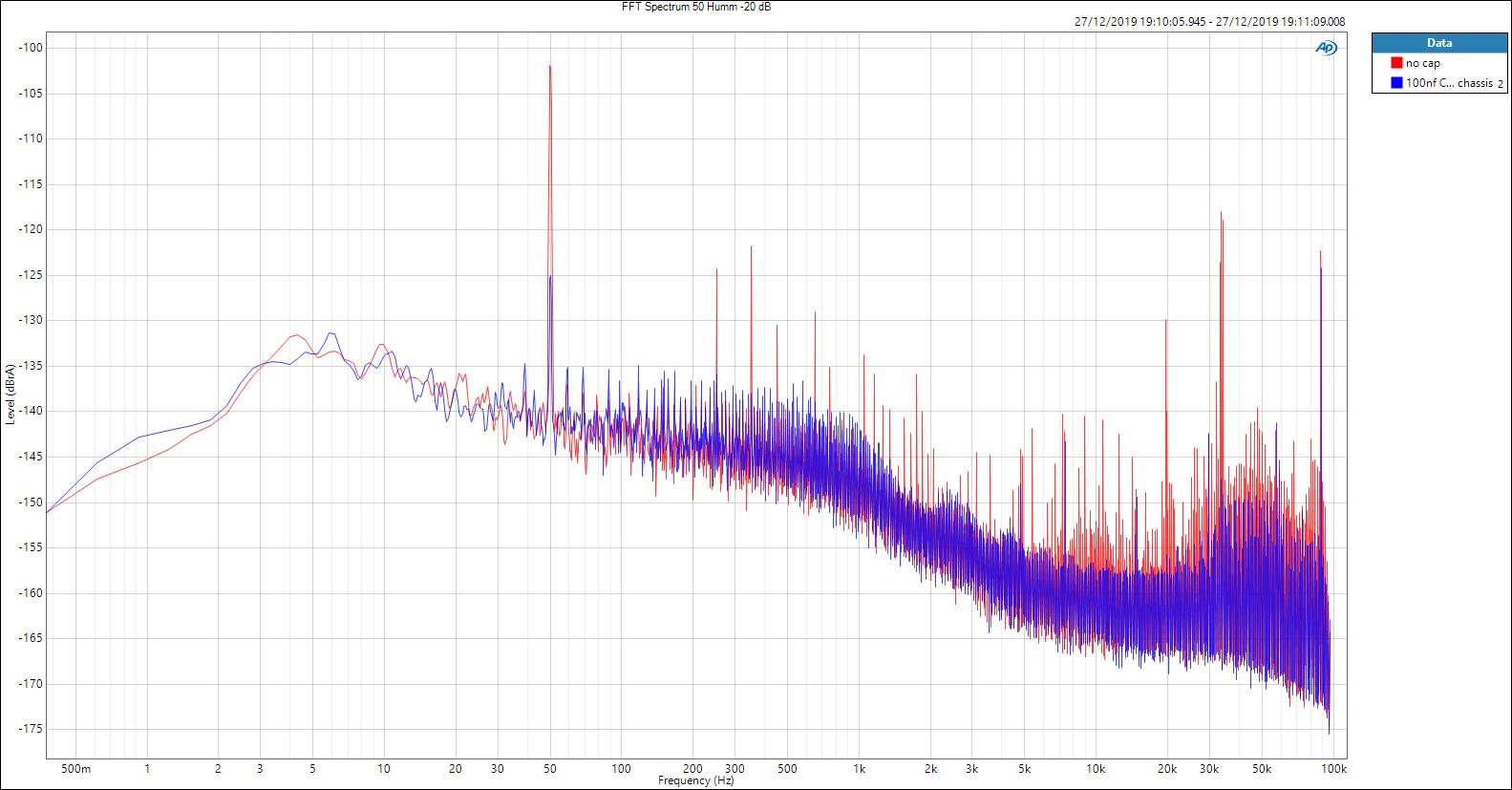
Task: Click the Data legend header
Action: tap(1438, 43)
